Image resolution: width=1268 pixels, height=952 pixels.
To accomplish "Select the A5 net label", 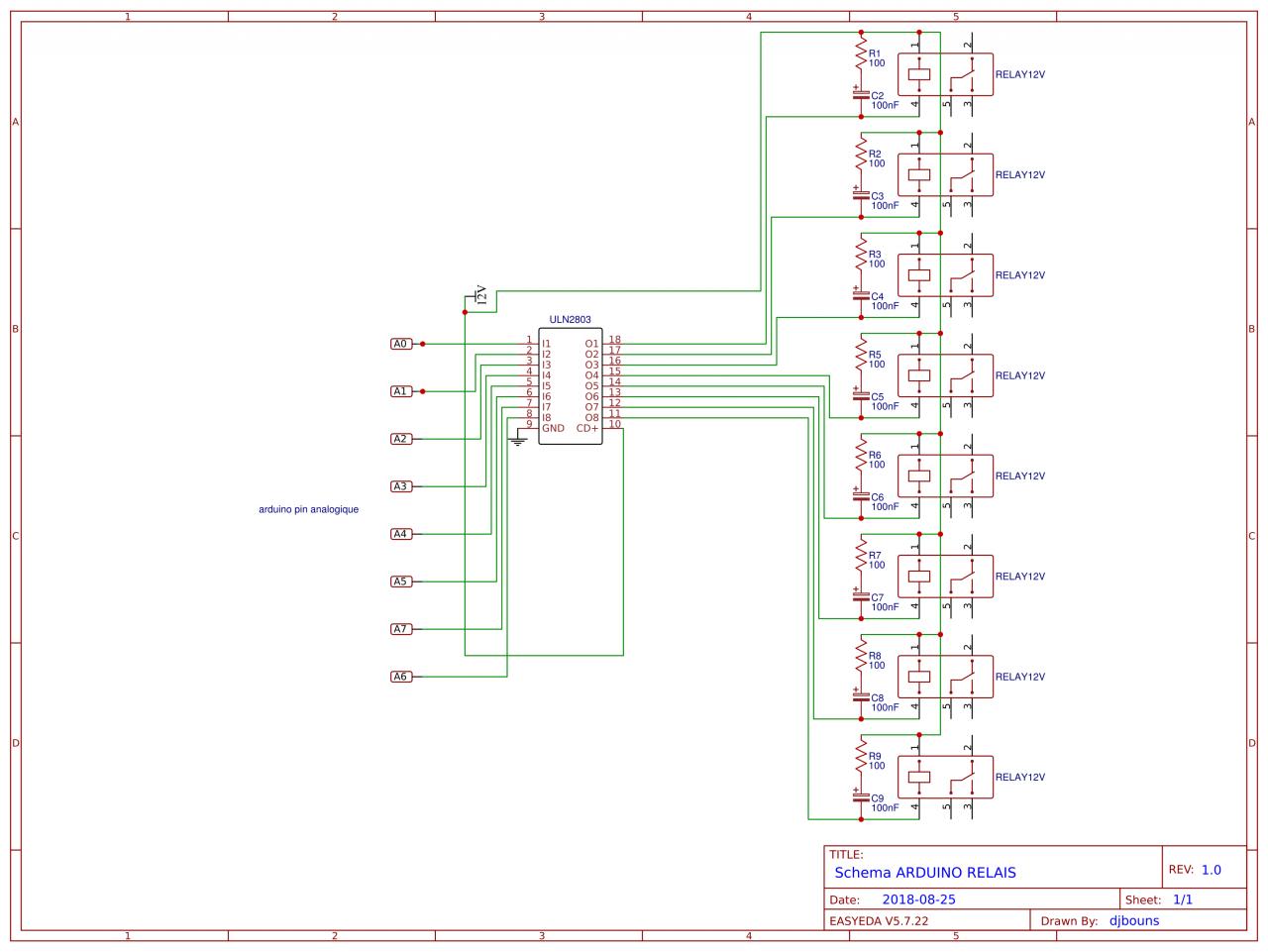I will point(400,582).
